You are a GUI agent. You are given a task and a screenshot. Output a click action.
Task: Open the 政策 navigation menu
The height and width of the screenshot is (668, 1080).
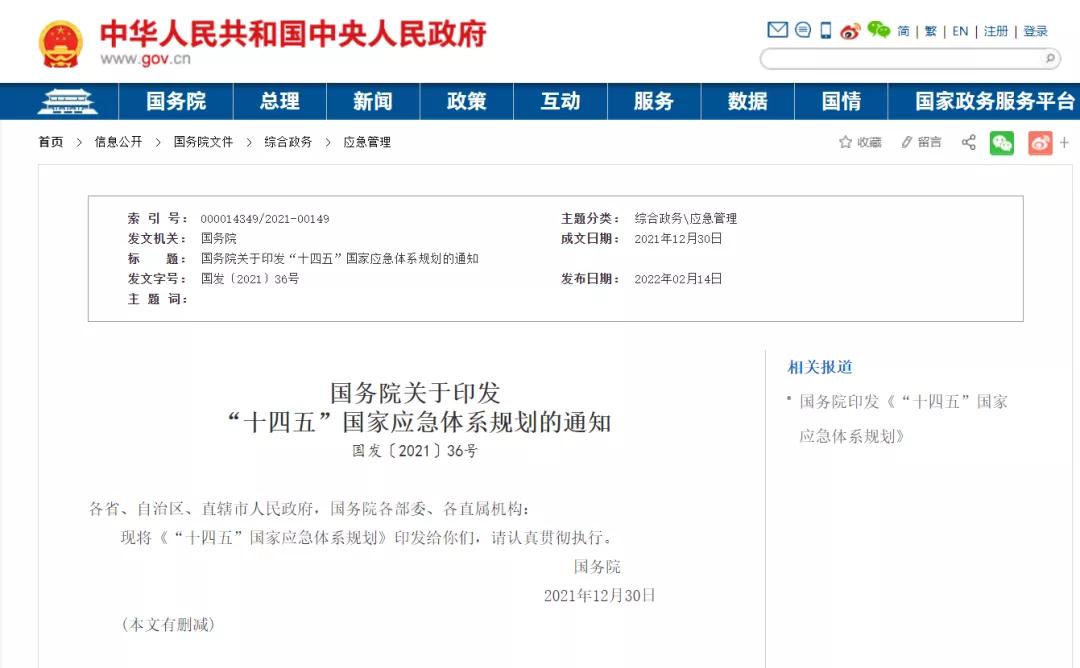pos(466,101)
